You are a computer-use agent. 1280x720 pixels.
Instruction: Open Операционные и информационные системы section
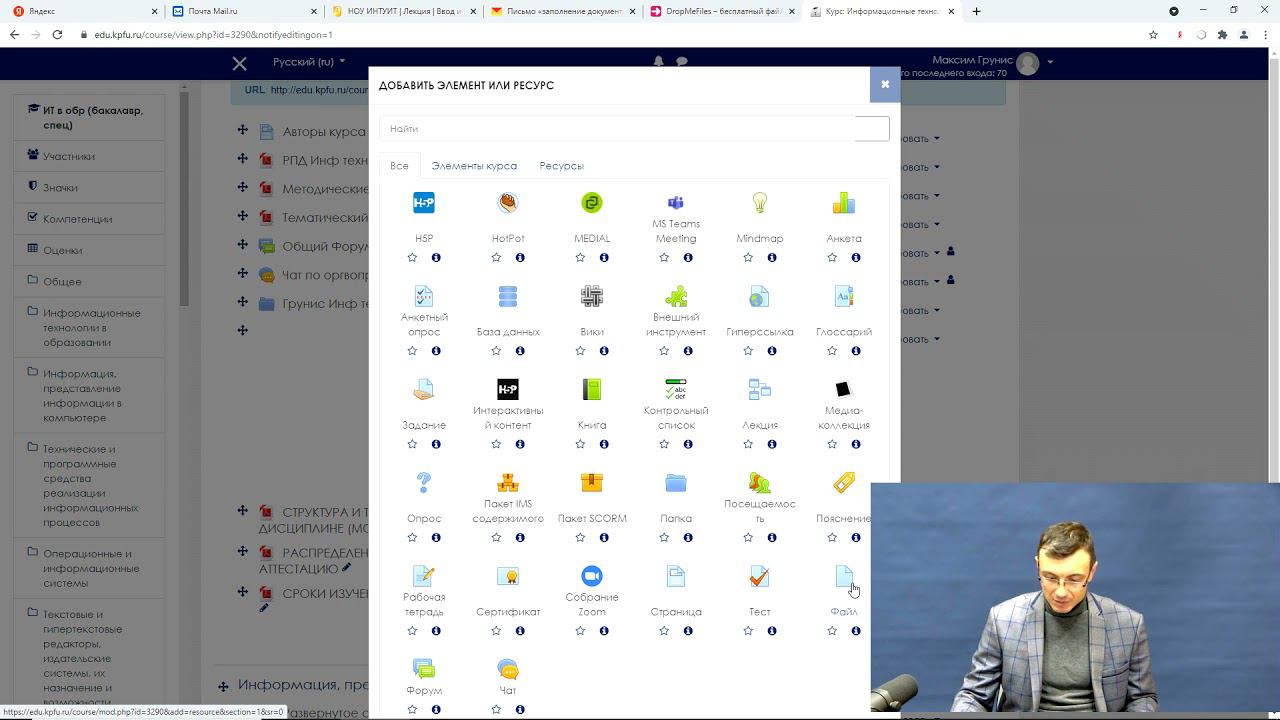click(91, 568)
